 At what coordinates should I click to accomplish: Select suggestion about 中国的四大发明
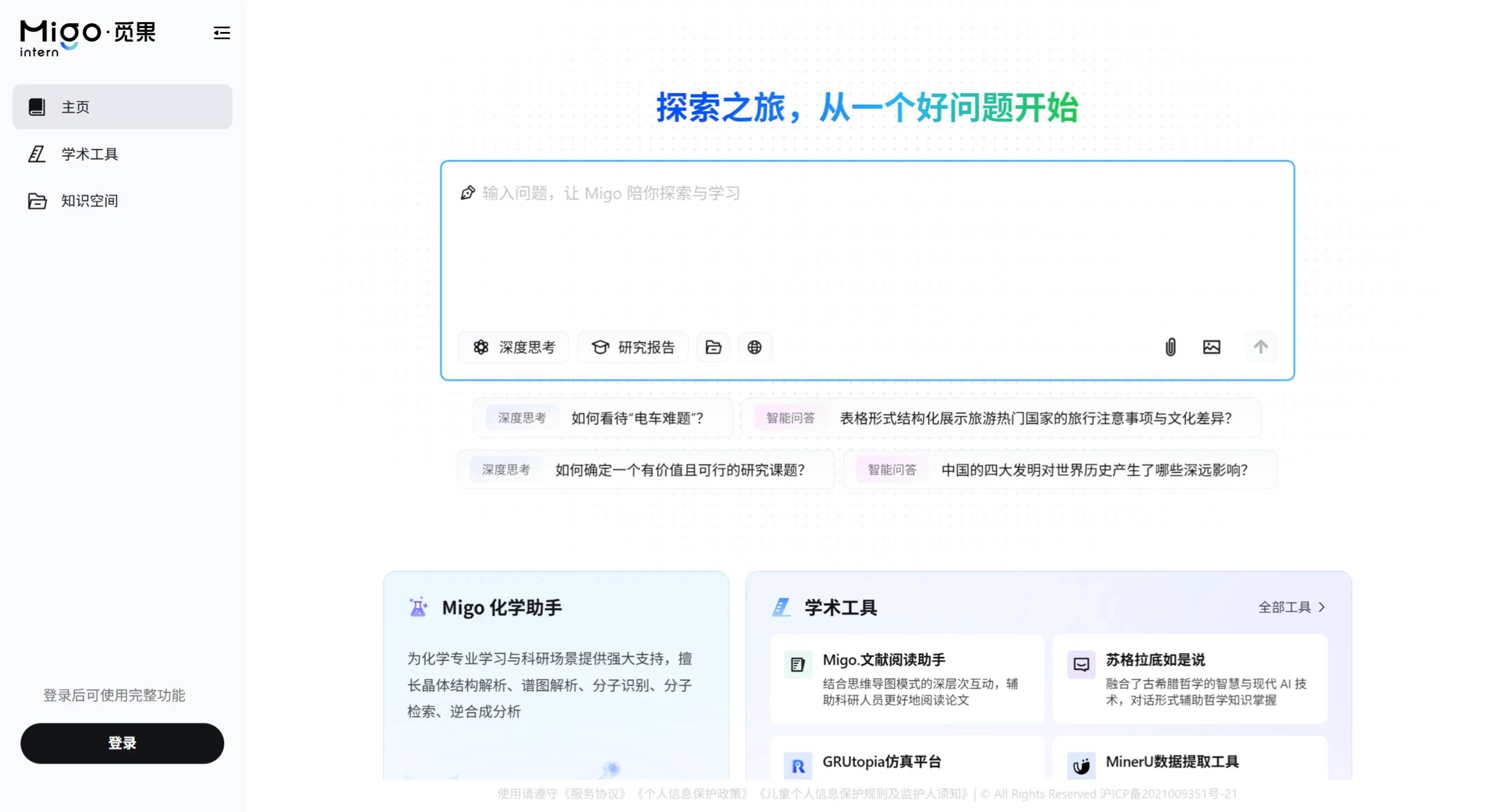pos(1060,469)
